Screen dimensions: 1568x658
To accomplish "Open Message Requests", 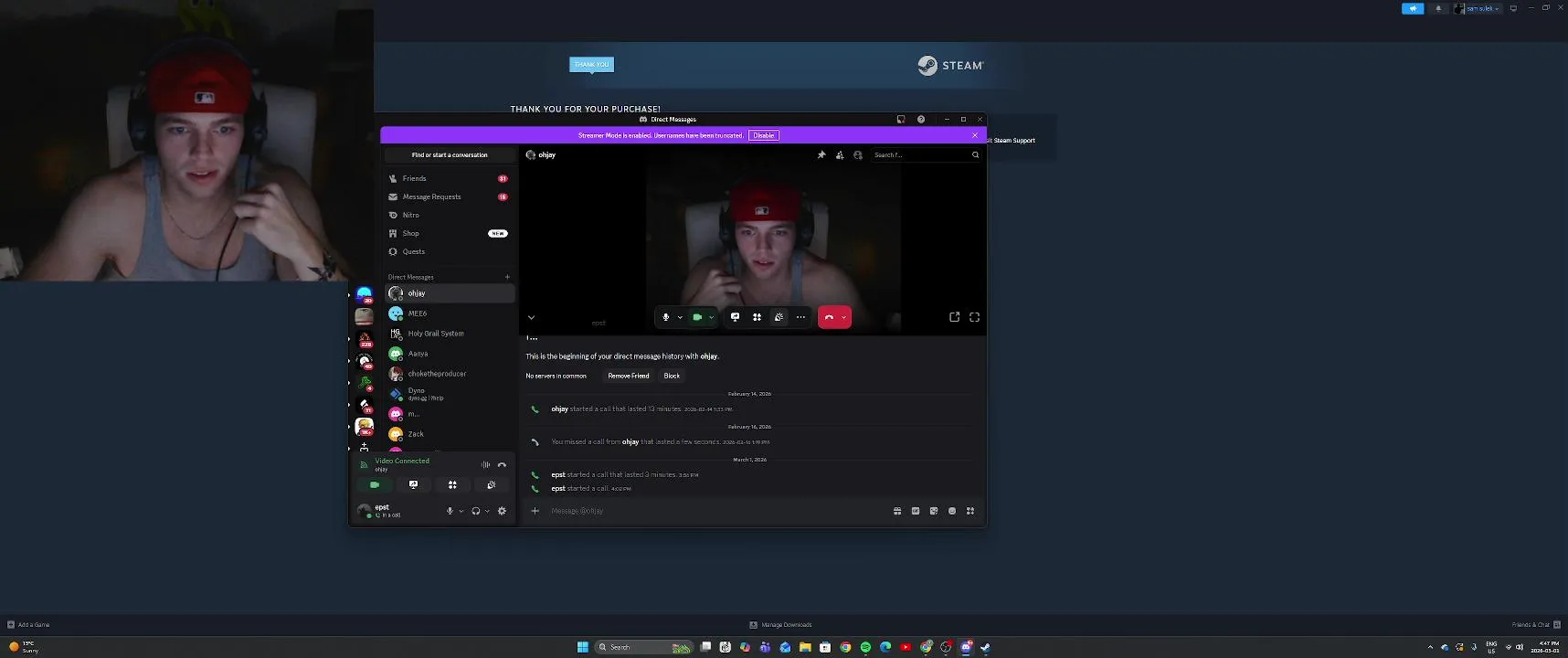I will [x=448, y=196].
